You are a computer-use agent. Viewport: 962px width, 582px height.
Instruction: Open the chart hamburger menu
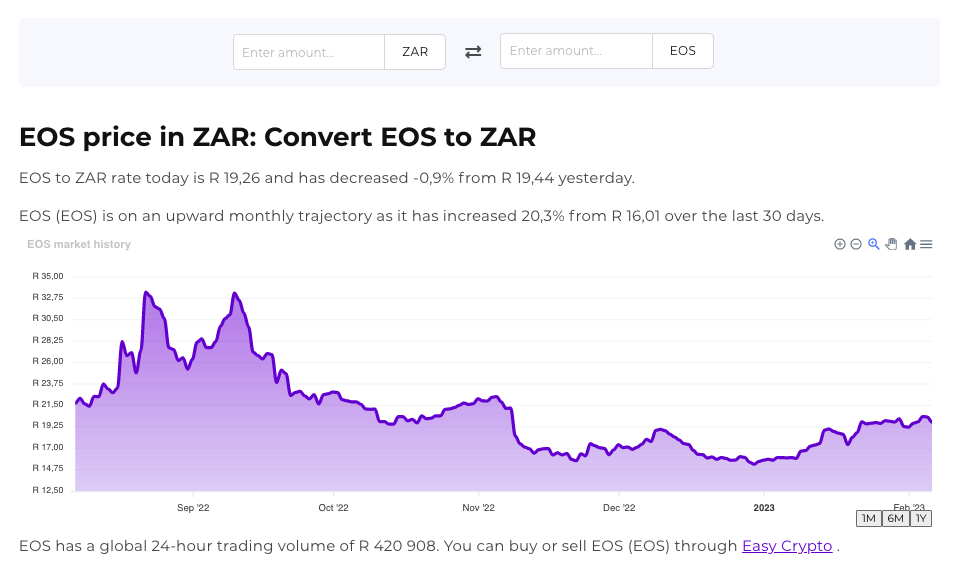click(x=927, y=244)
